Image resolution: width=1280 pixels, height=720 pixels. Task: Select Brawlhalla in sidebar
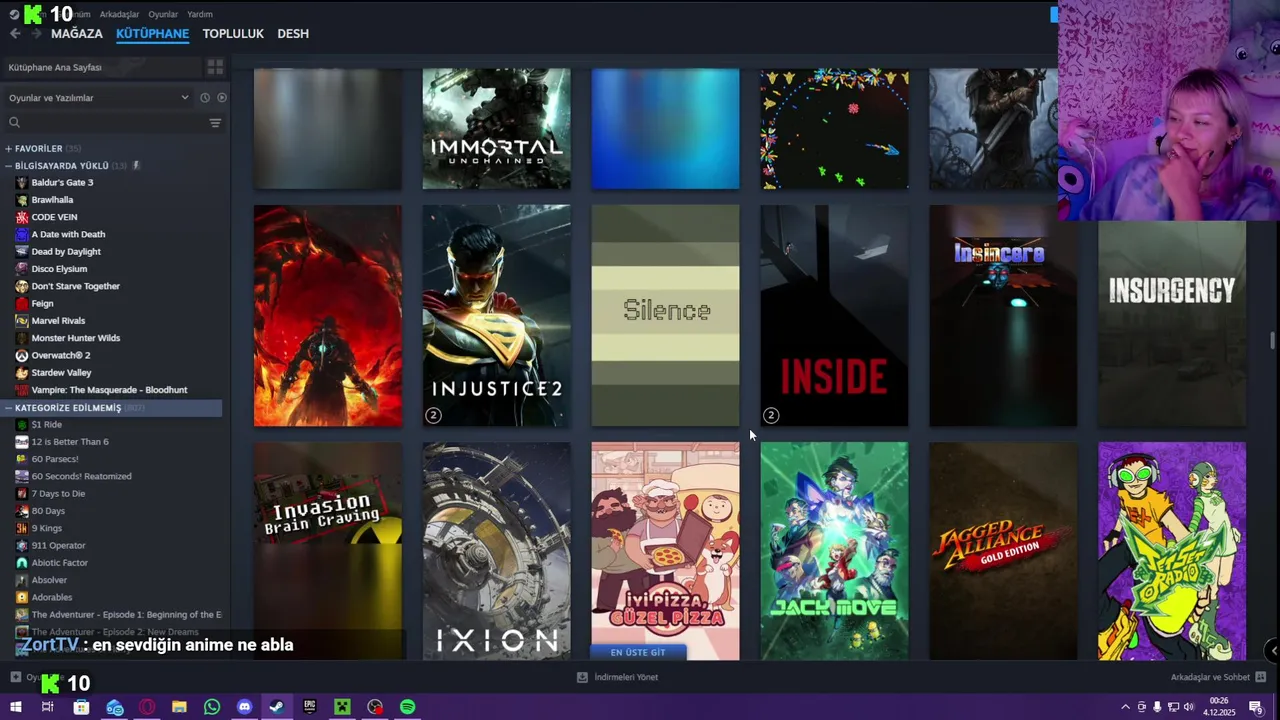(x=52, y=200)
